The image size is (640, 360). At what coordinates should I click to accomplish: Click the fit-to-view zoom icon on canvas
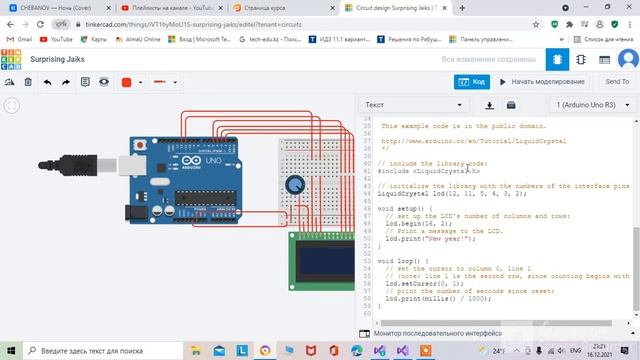[11, 106]
